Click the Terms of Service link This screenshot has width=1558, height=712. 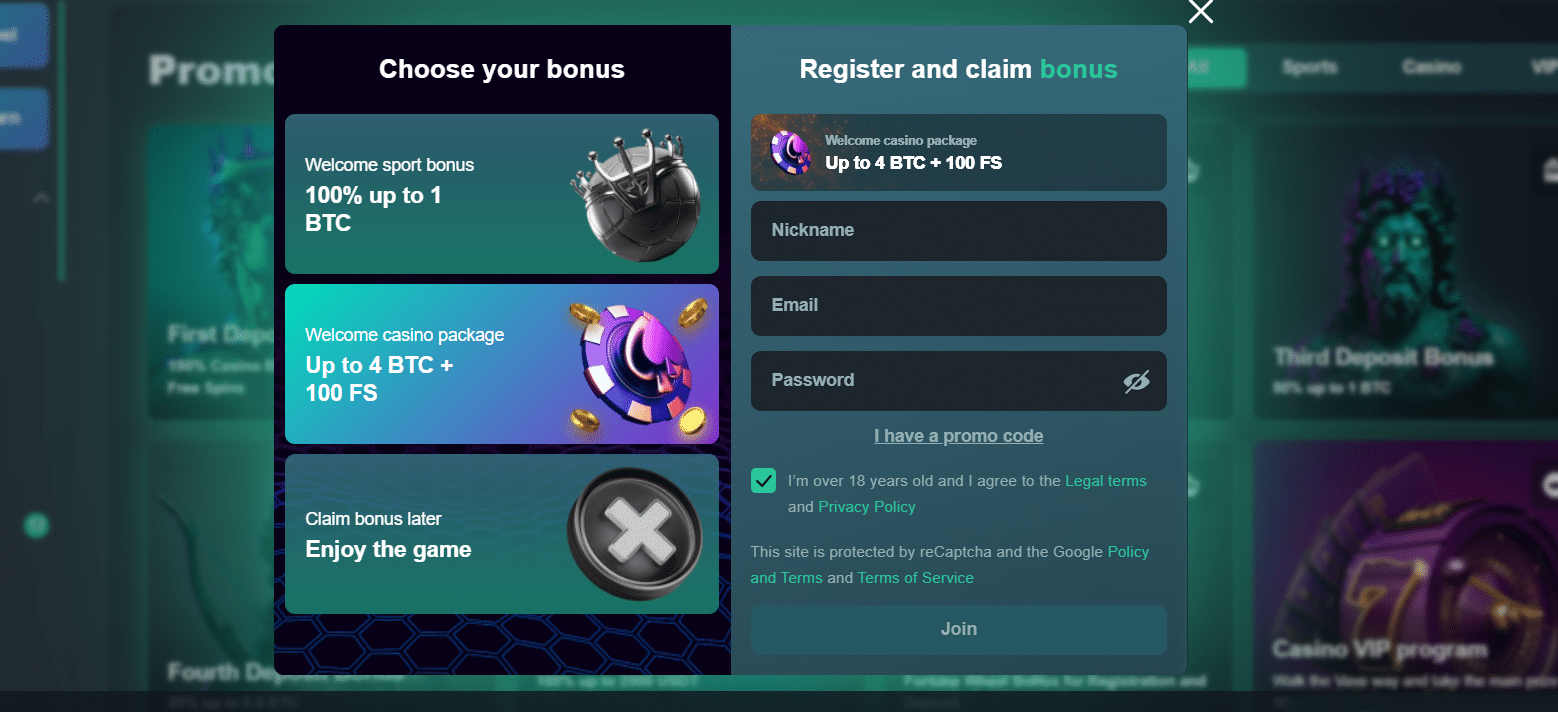[915, 577]
